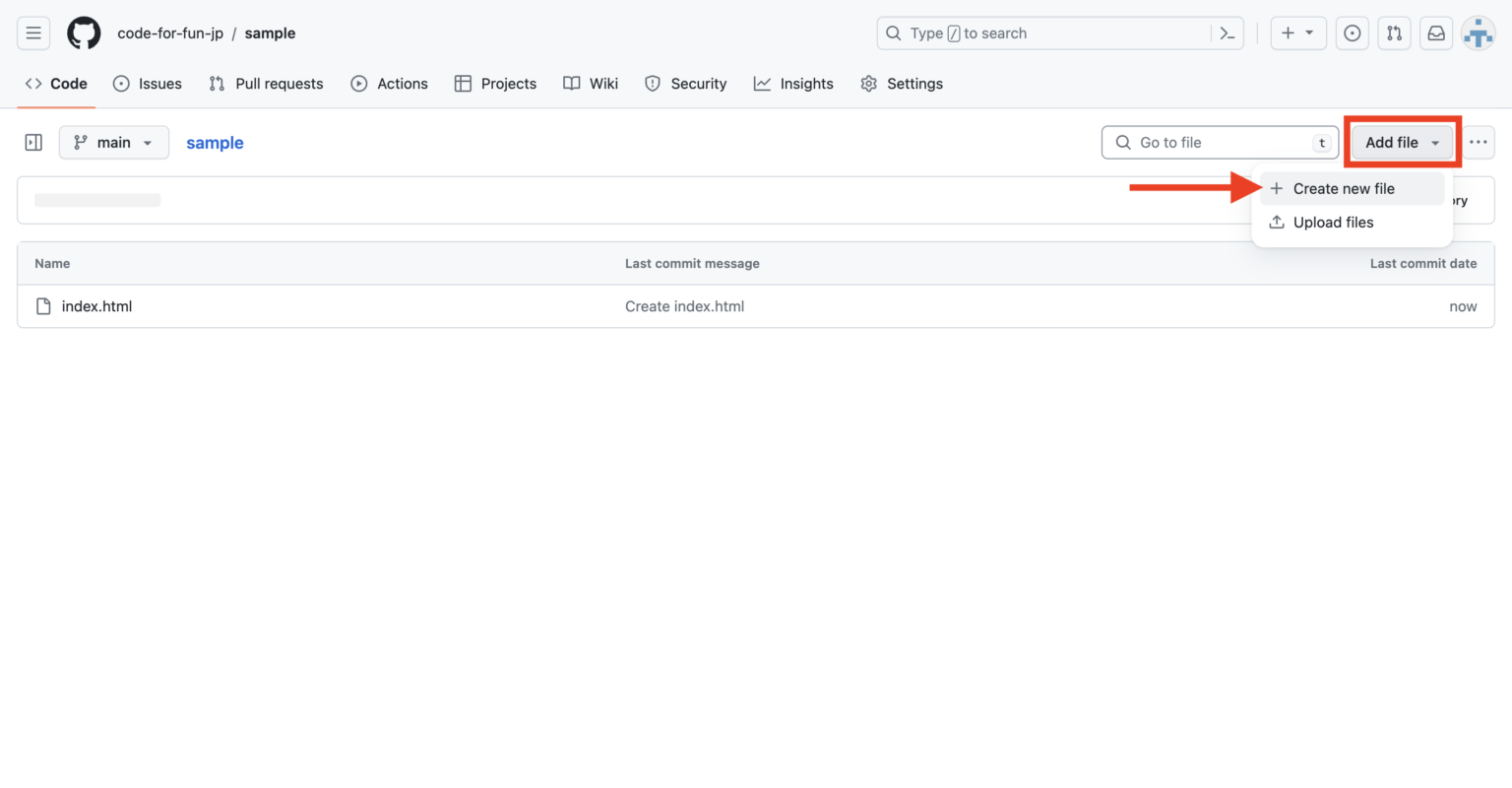Open the index.html file
Screen dimensions: 1512x788
pos(96,305)
